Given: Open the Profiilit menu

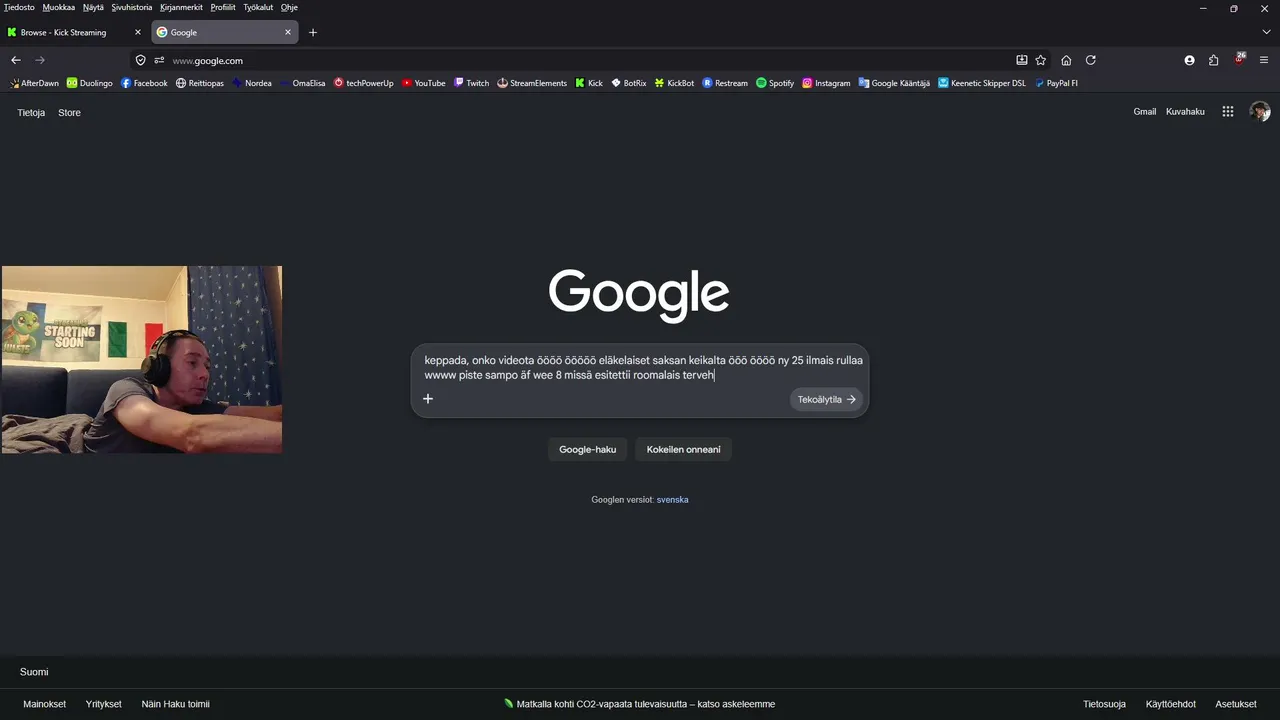Looking at the screenshot, I should [x=223, y=7].
